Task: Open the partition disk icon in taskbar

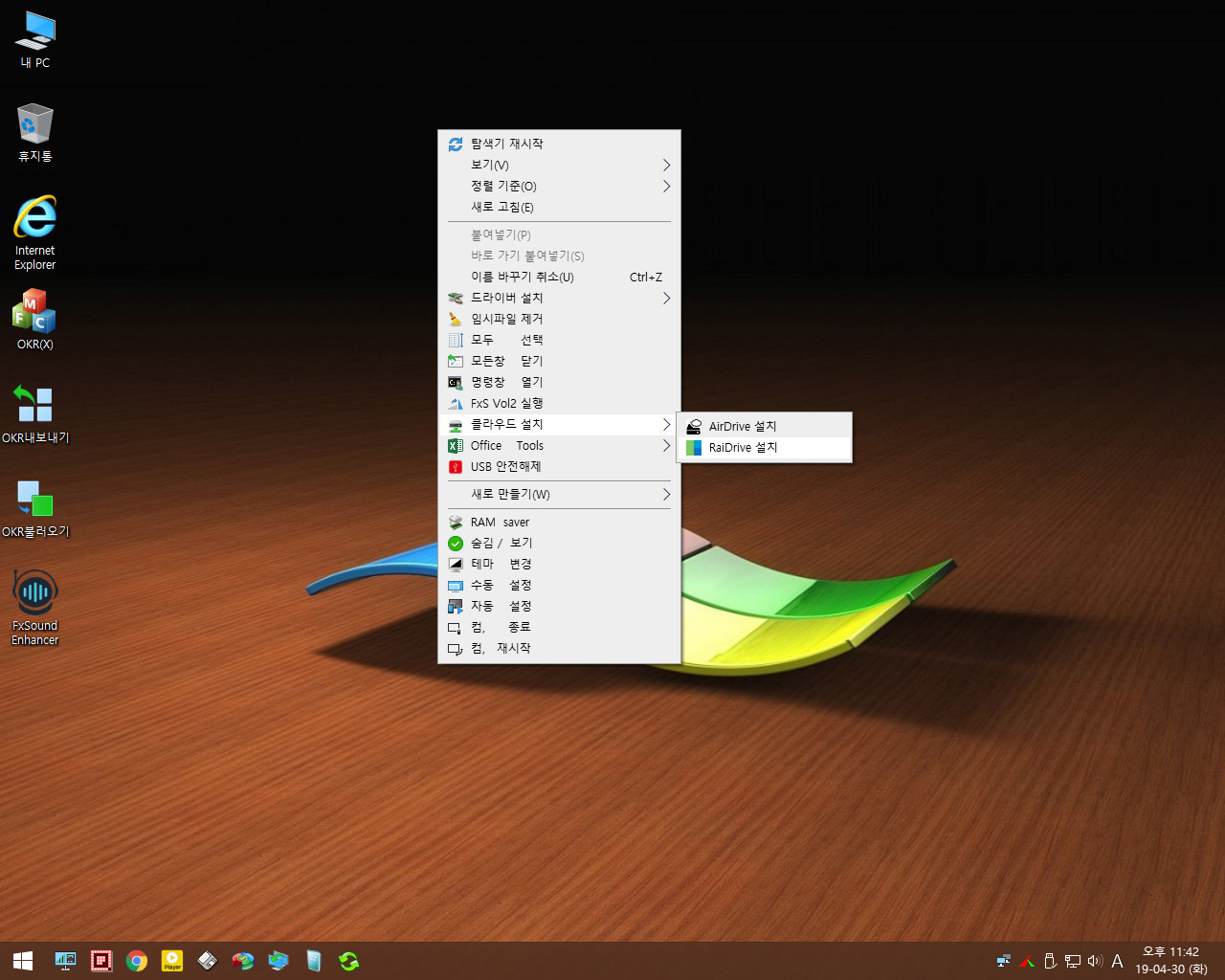Action: pyautogui.click(x=243, y=961)
